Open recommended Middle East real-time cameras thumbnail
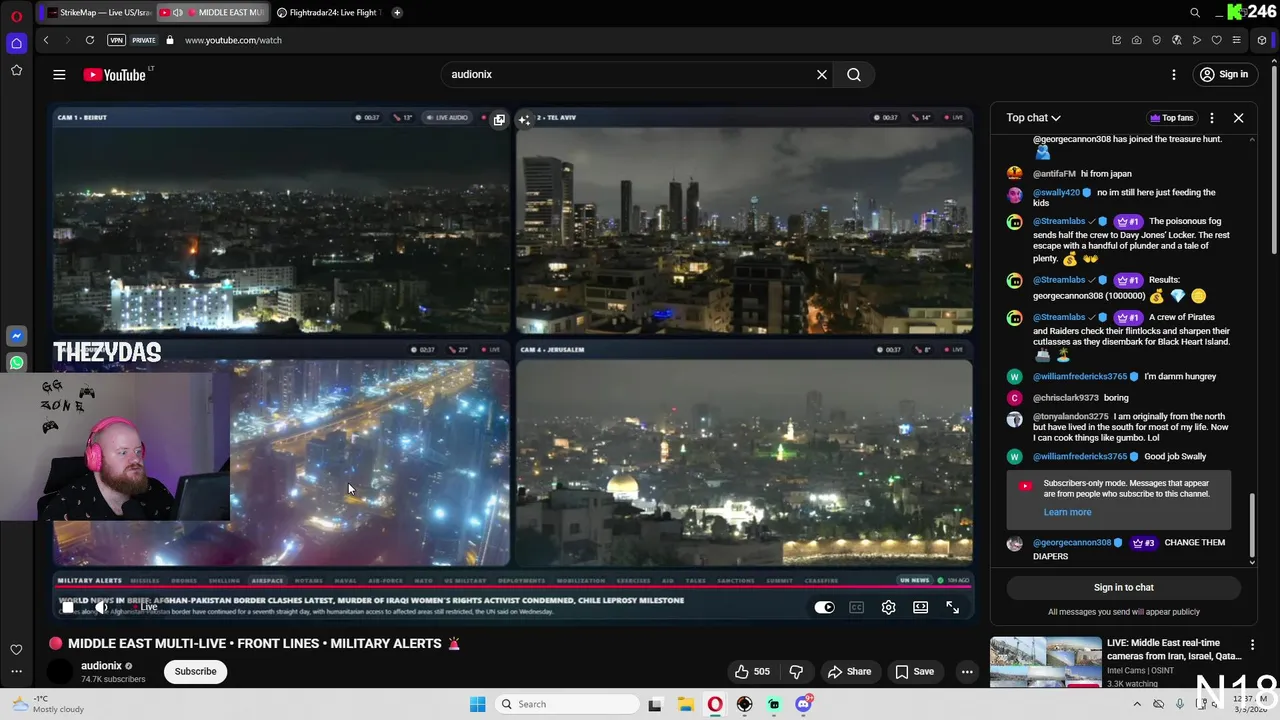The image size is (1280, 720). point(1045,662)
